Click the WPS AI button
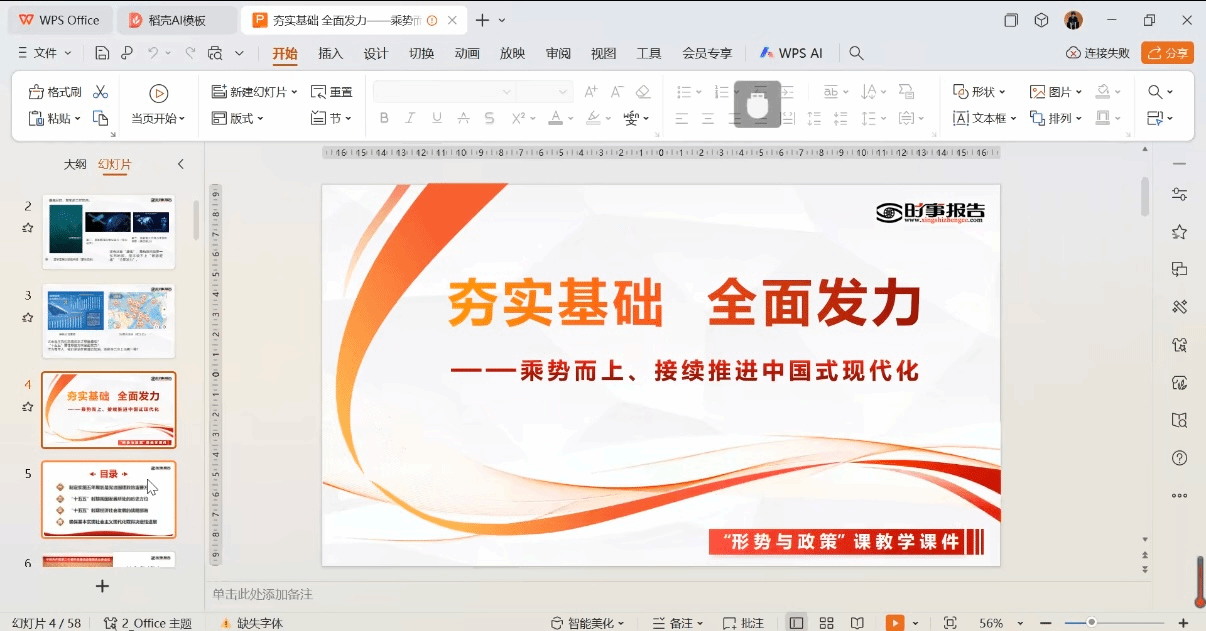The height and width of the screenshot is (631, 1206). tap(790, 53)
